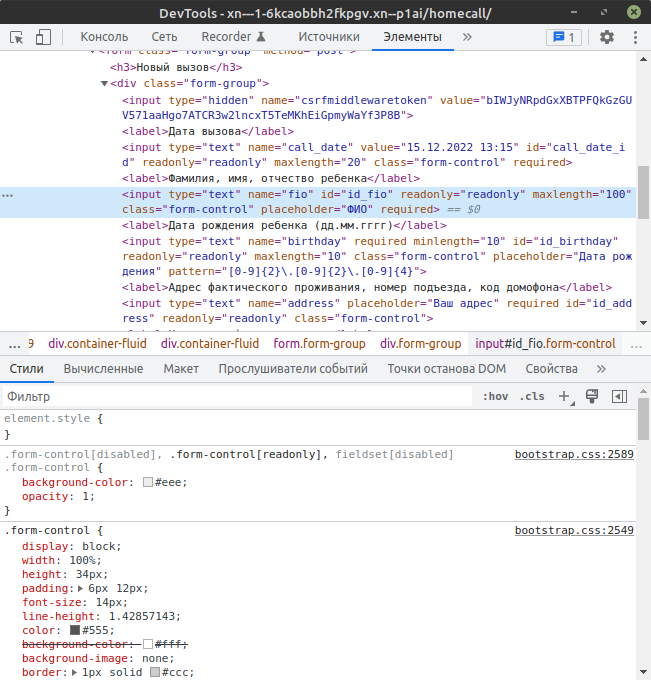Toggle the .cls element classes panel

533,397
